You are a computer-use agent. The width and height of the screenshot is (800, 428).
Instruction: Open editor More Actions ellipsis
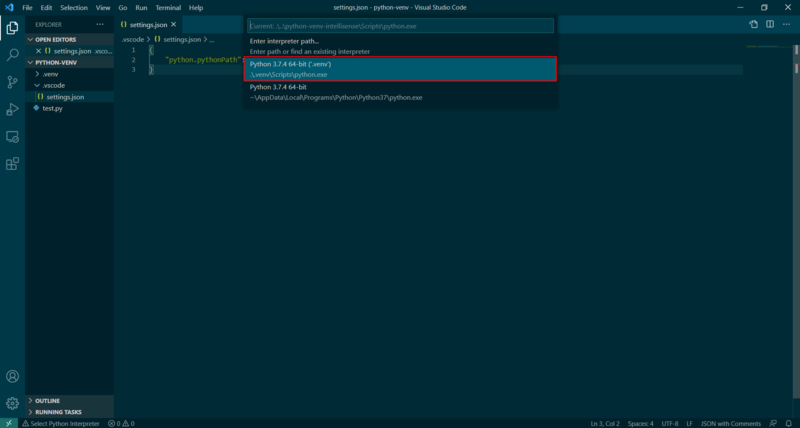pos(786,24)
